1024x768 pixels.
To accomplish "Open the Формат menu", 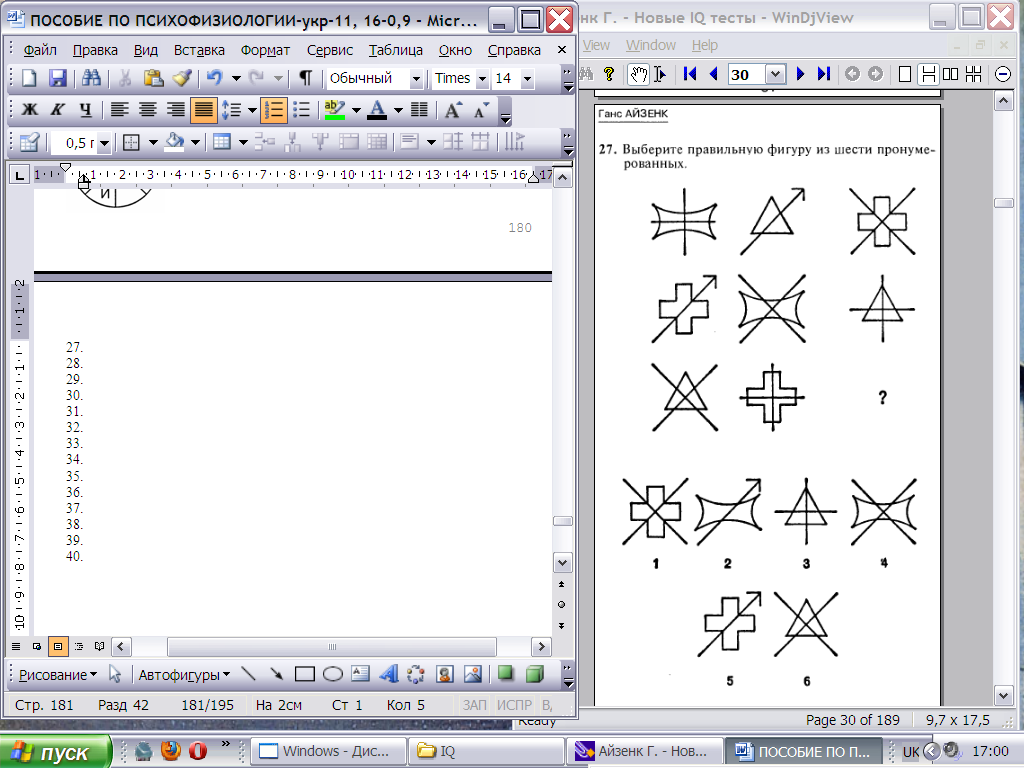I will pos(265,50).
